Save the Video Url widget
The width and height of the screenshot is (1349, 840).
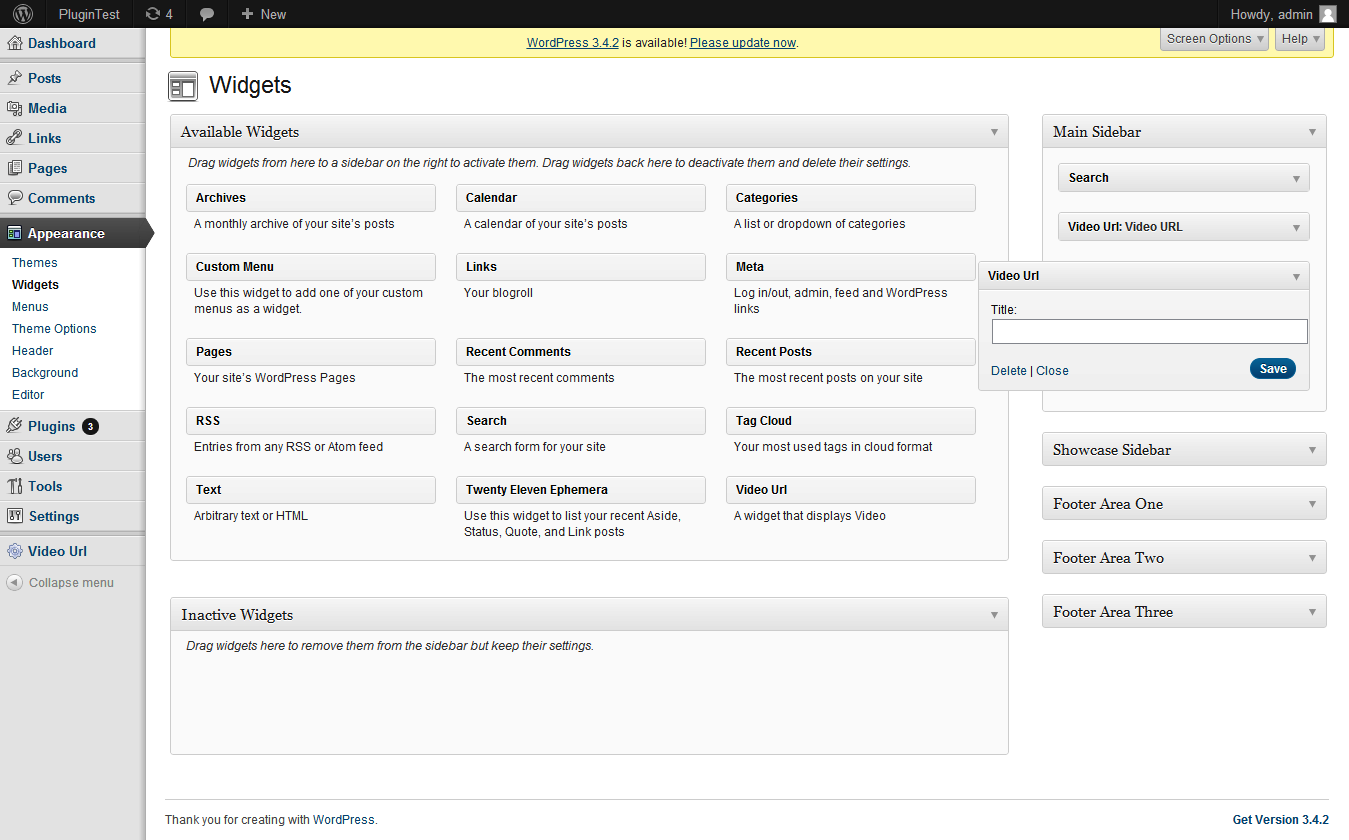coord(1273,369)
